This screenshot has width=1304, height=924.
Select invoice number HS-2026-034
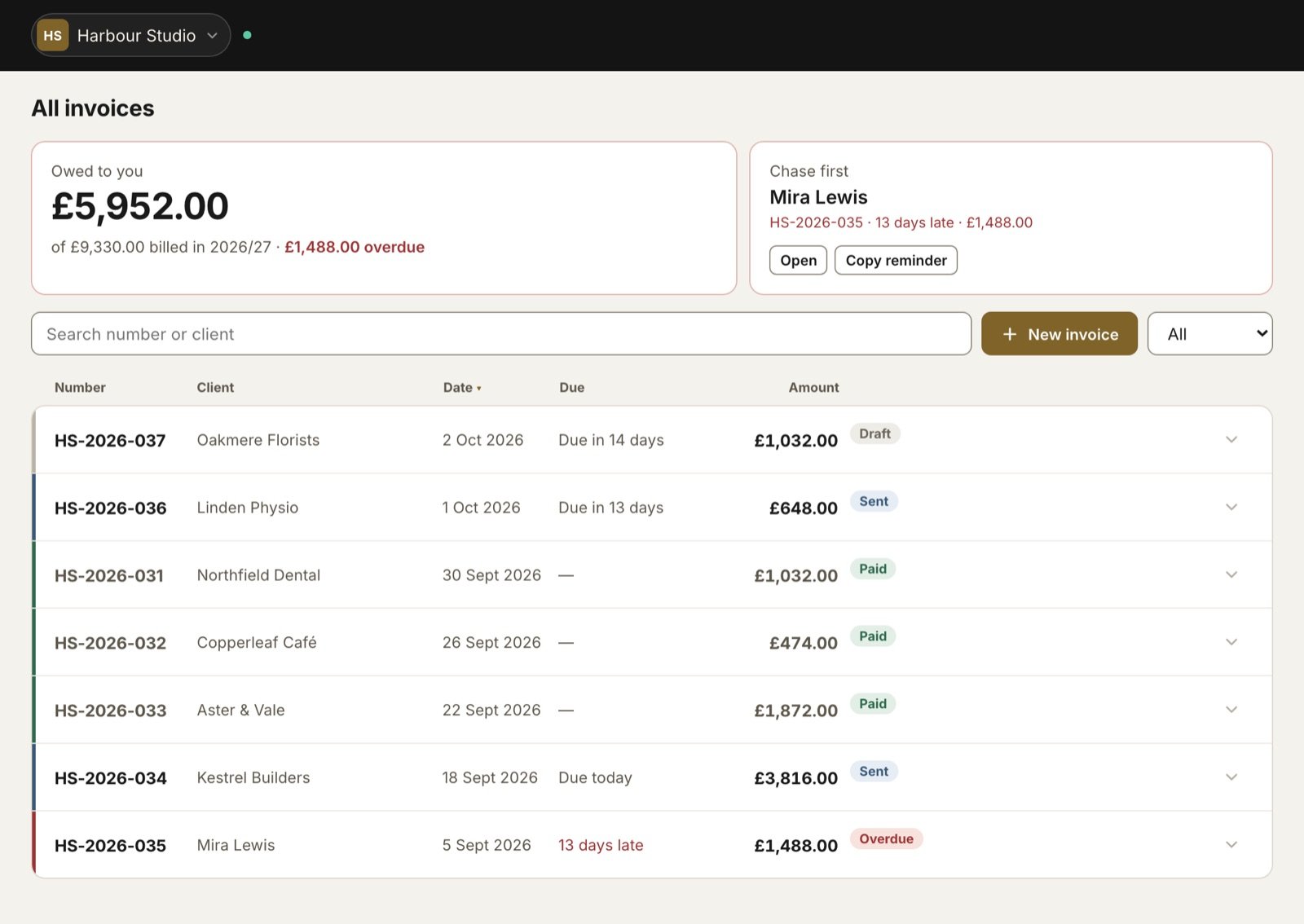(110, 778)
